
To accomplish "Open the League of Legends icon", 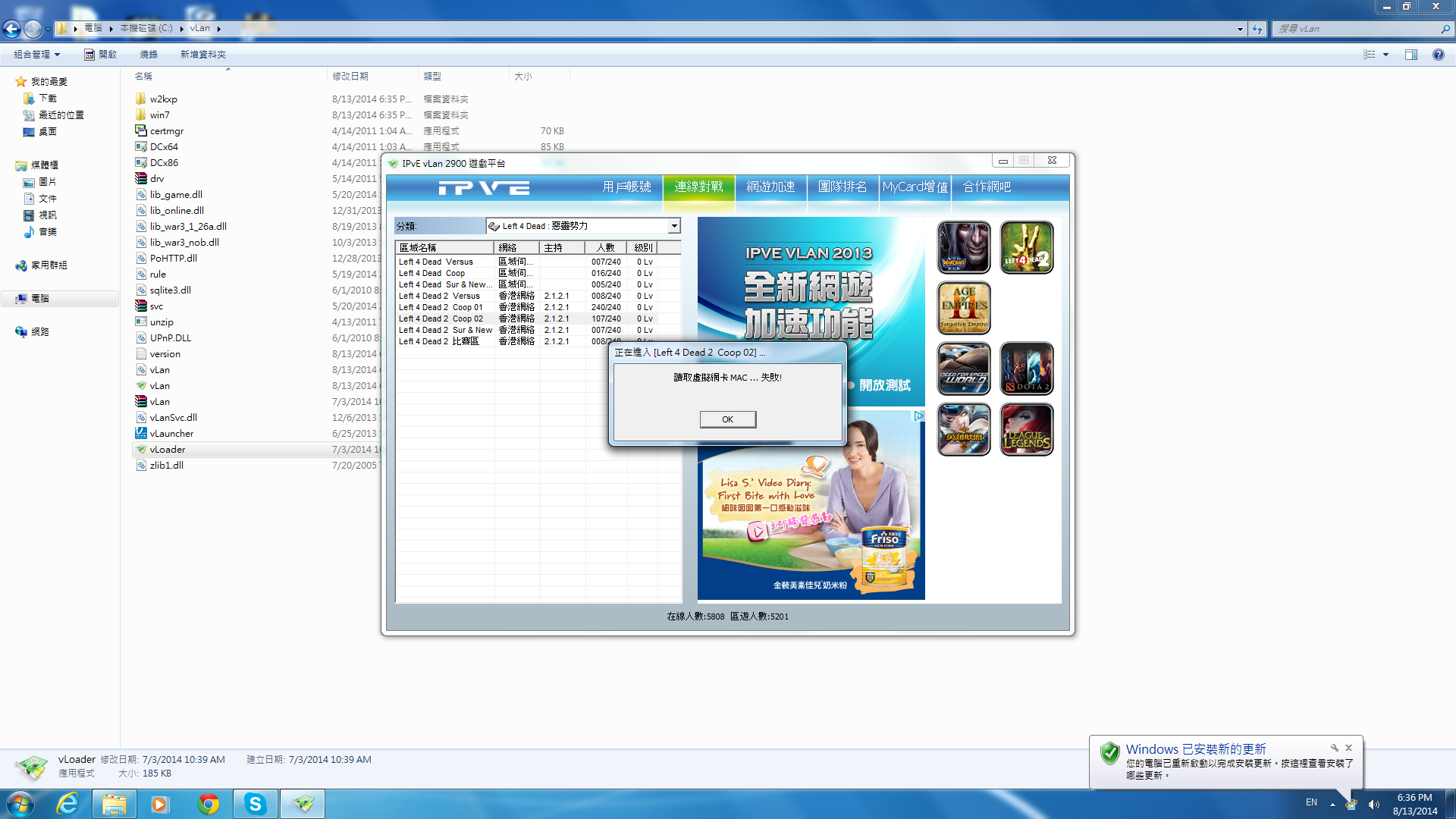I will click(1026, 429).
